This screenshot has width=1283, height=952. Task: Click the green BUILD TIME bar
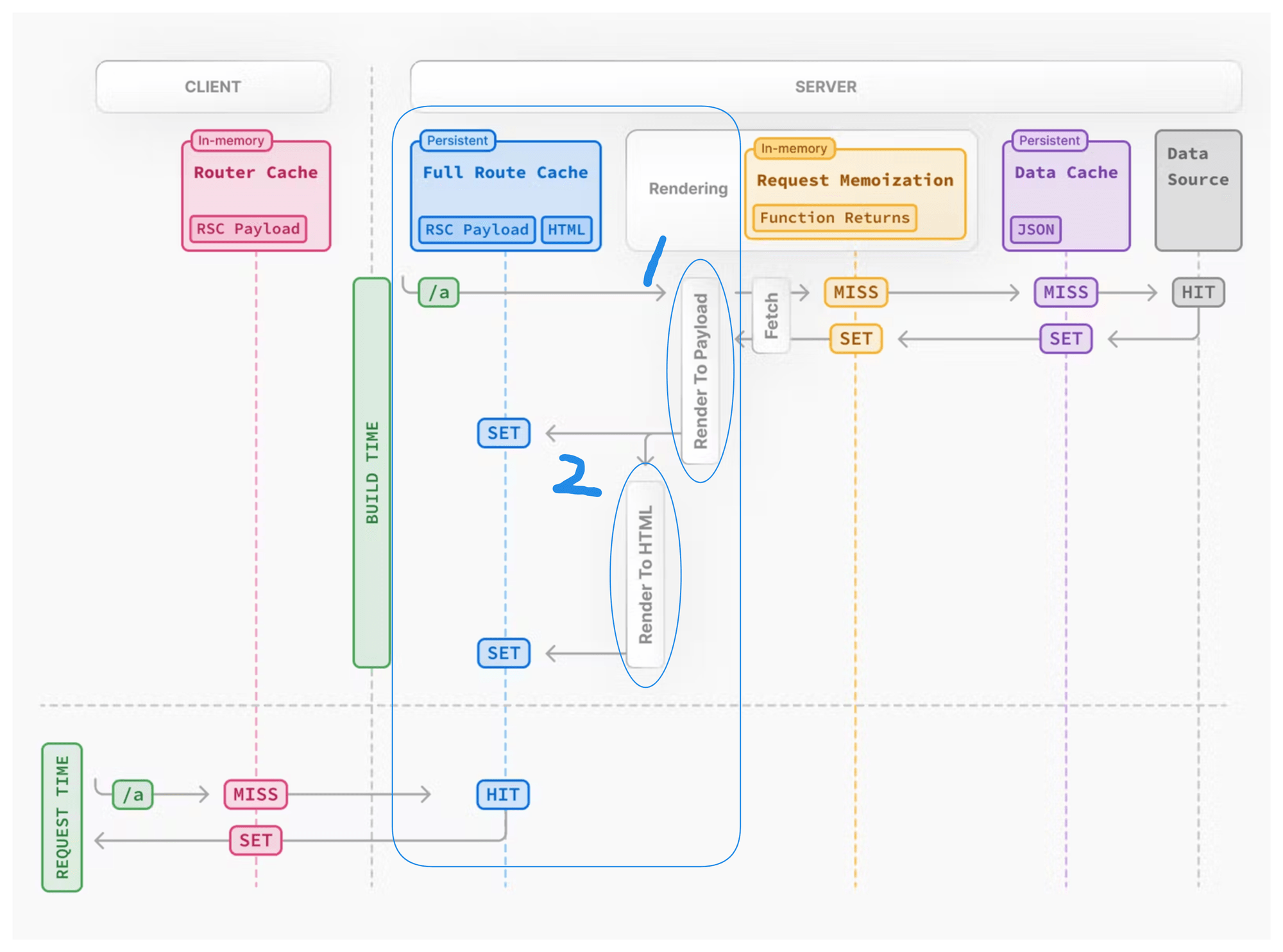pyautogui.click(x=372, y=472)
